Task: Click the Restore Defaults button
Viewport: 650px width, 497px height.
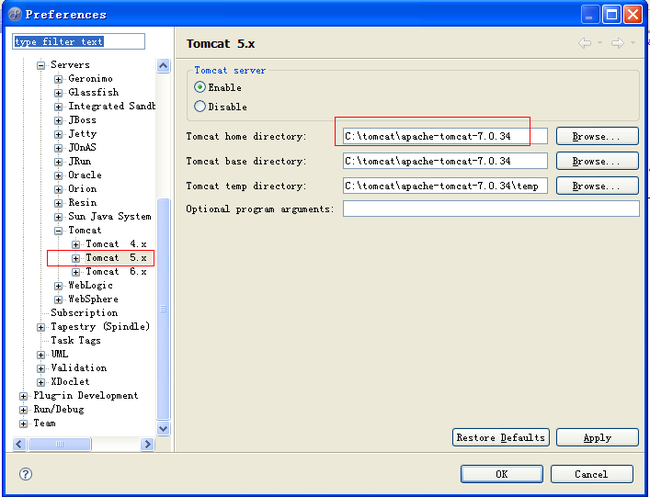Action: 501,437
